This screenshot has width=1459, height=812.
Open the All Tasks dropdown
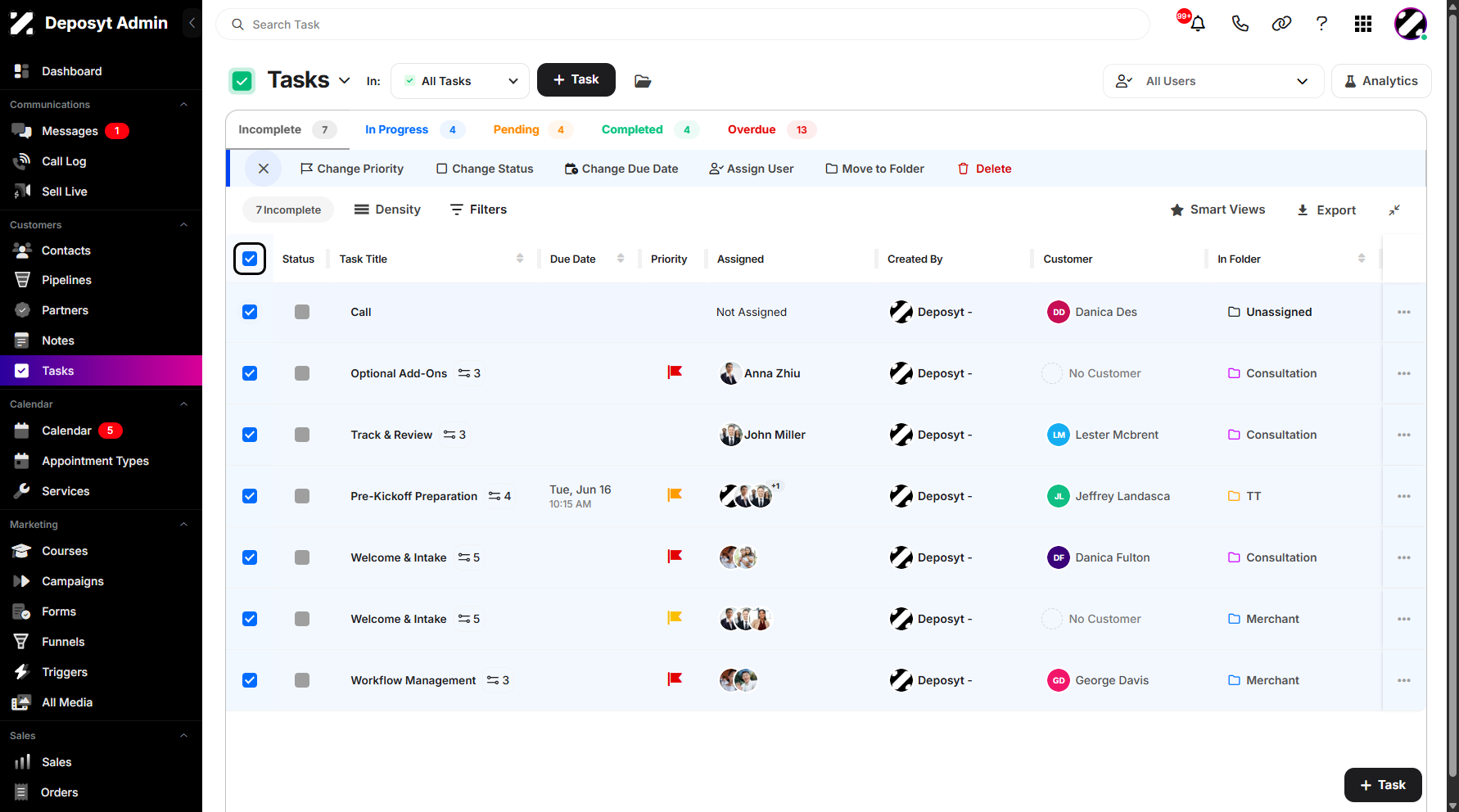pyautogui.click(x=460, y=80)
